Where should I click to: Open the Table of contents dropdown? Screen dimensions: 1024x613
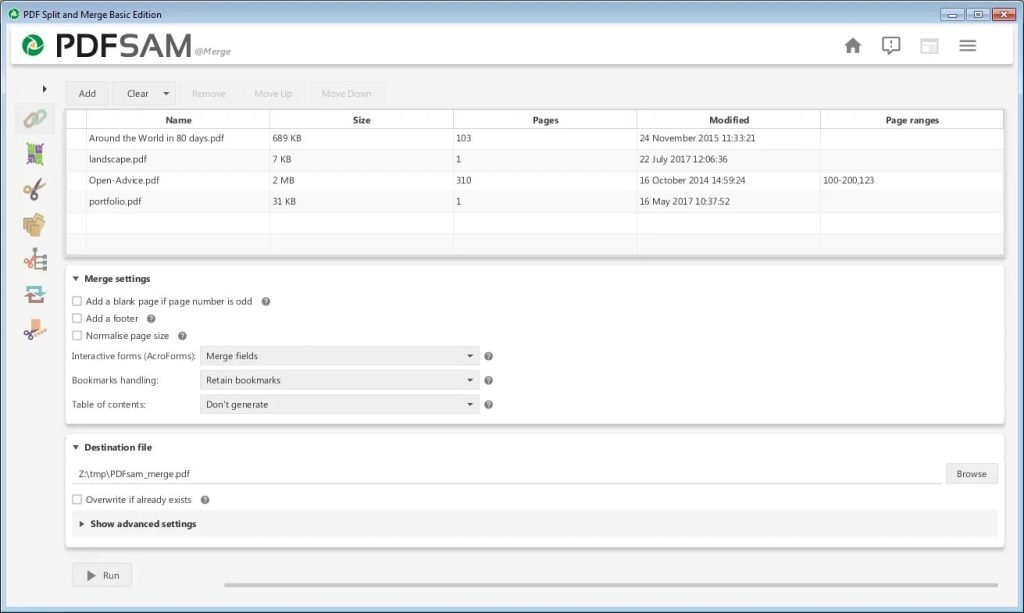click(x=340, y=404)
